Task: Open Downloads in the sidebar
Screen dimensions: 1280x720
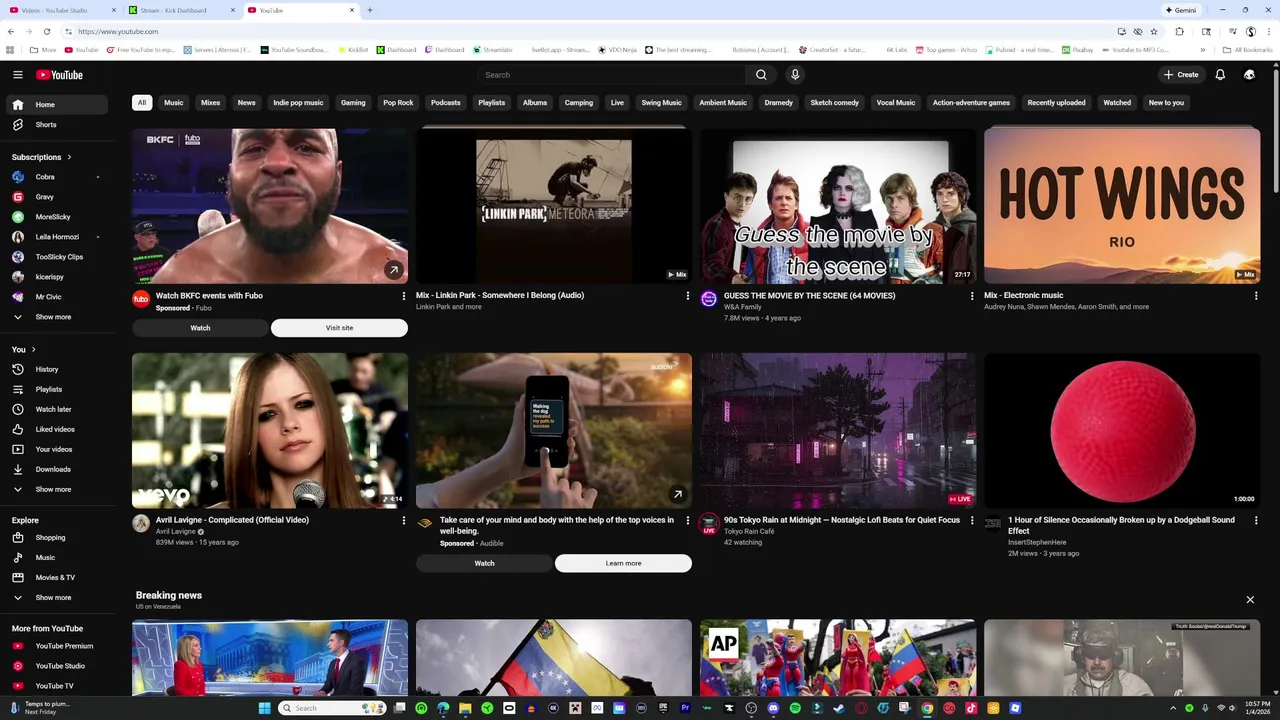Action: [54, 469]
